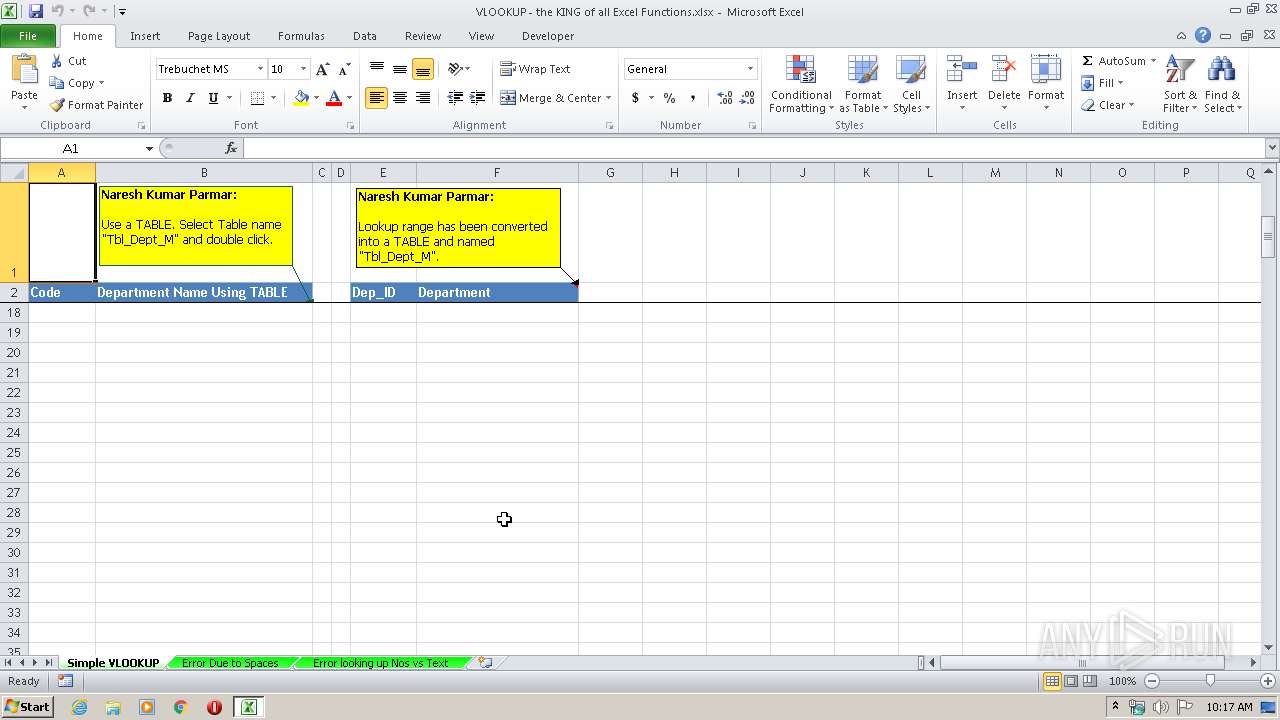1280x720 pixels.
Task: Click Increase Decimal icon
Action: point(725,98)
